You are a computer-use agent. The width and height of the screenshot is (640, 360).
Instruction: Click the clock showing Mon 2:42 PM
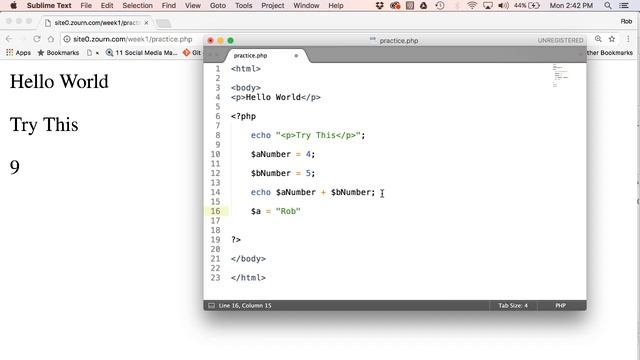571,5
